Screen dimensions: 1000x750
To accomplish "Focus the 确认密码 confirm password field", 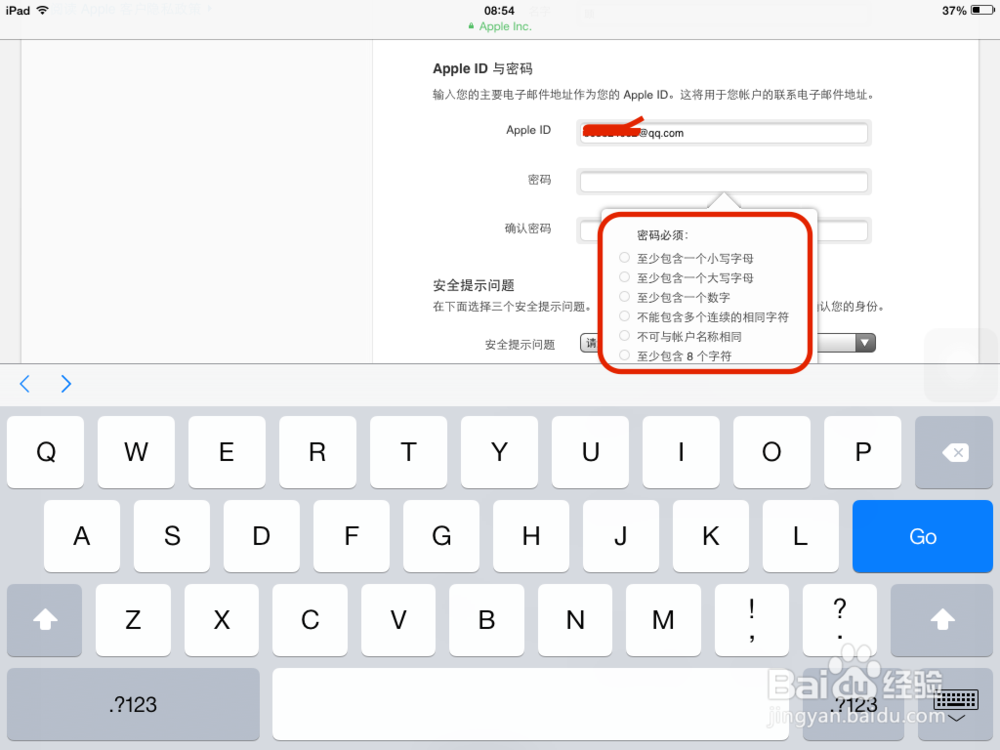I will 724,230.
